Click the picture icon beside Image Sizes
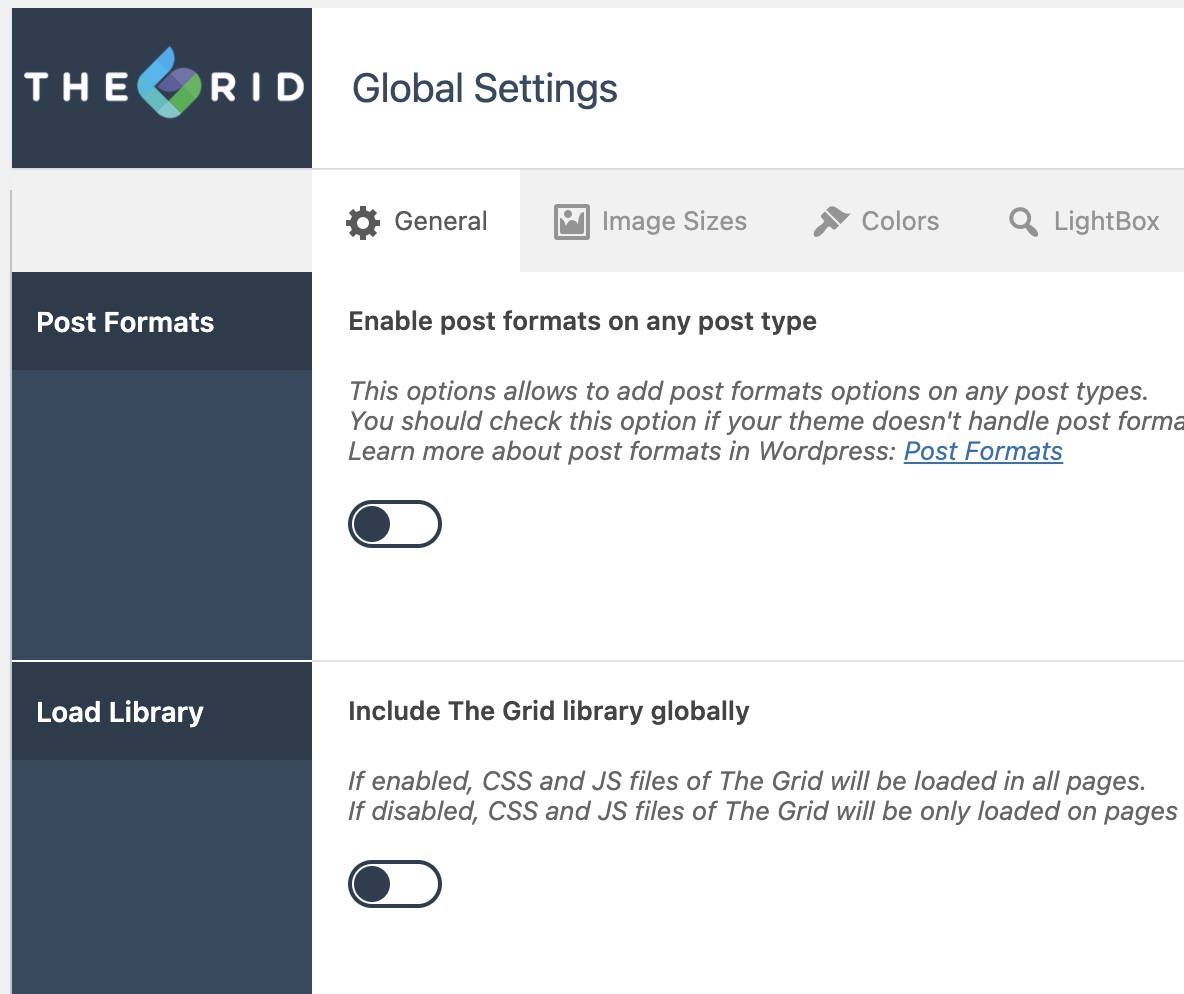This screenshot has width=1184, height=994. pos(572,222)
